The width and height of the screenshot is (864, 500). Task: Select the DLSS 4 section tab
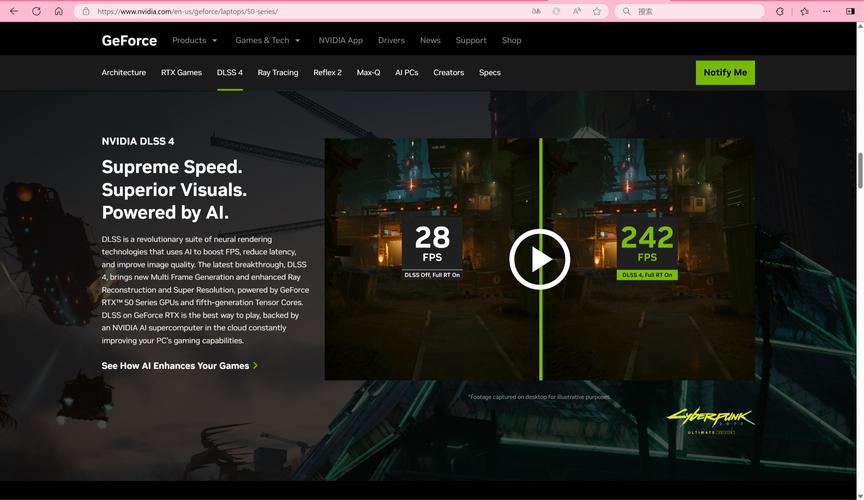tap(230, 72)
